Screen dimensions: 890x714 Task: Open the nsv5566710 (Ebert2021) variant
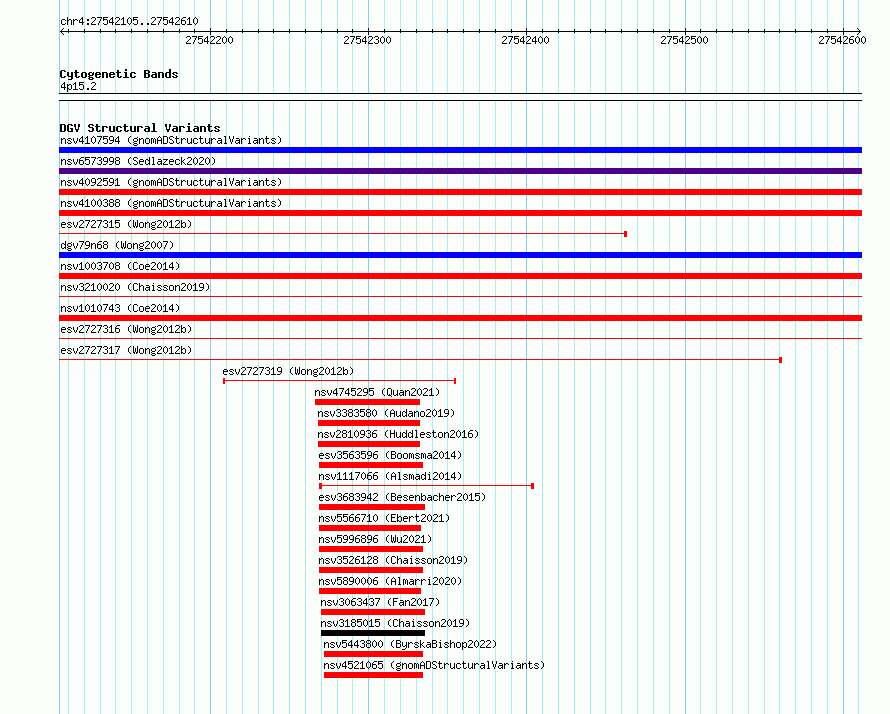coord(384,518)
